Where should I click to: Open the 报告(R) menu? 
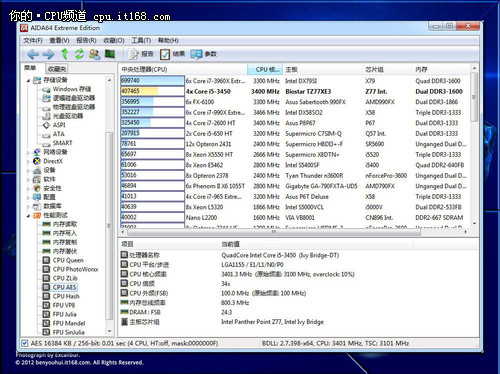(86, 40)
